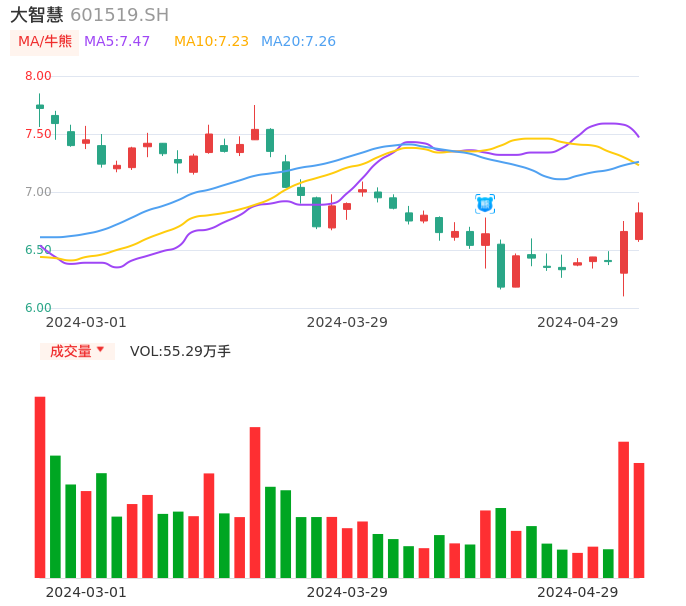Click the MA/牛熊 indicator button
This screenshot has width=686, height=606.
(45, 42)
